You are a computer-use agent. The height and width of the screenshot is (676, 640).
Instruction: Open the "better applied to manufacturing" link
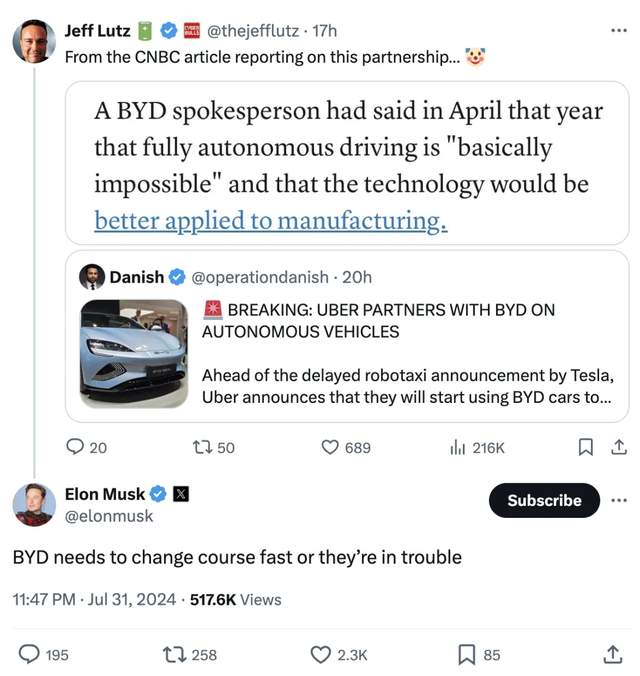tap(270, 222)
